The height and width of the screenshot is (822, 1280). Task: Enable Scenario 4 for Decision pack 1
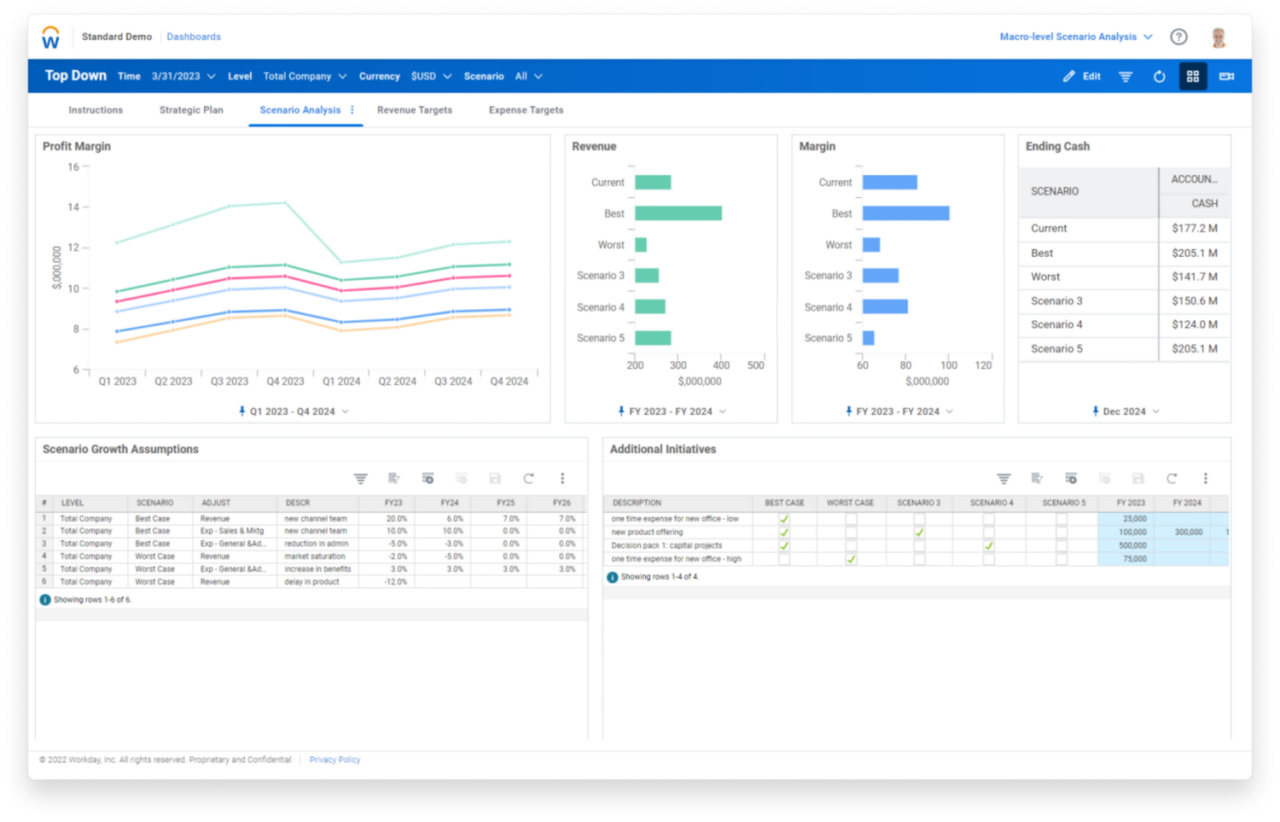pyautogui.click(x=988, y=545)
